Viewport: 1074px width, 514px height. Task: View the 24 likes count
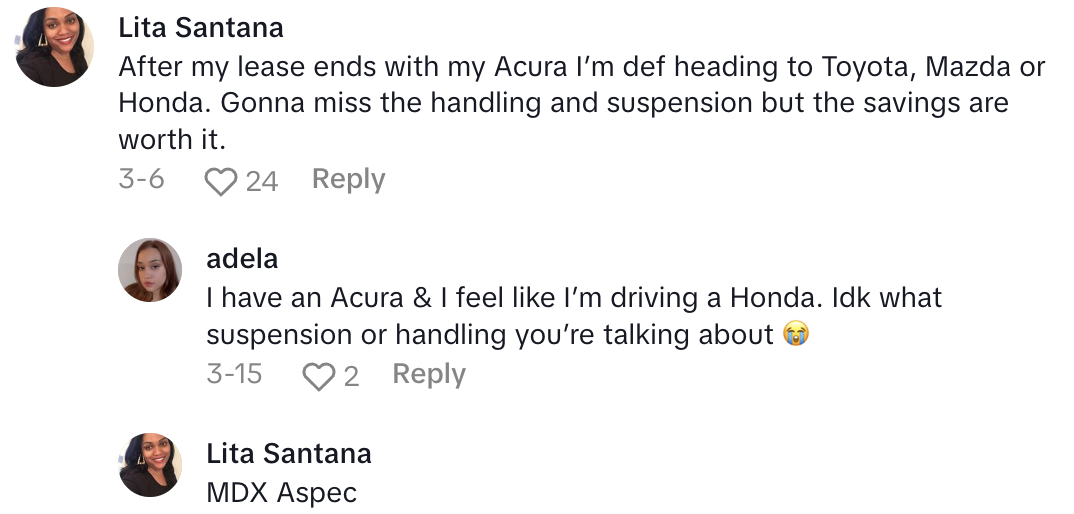coord(262,181)
